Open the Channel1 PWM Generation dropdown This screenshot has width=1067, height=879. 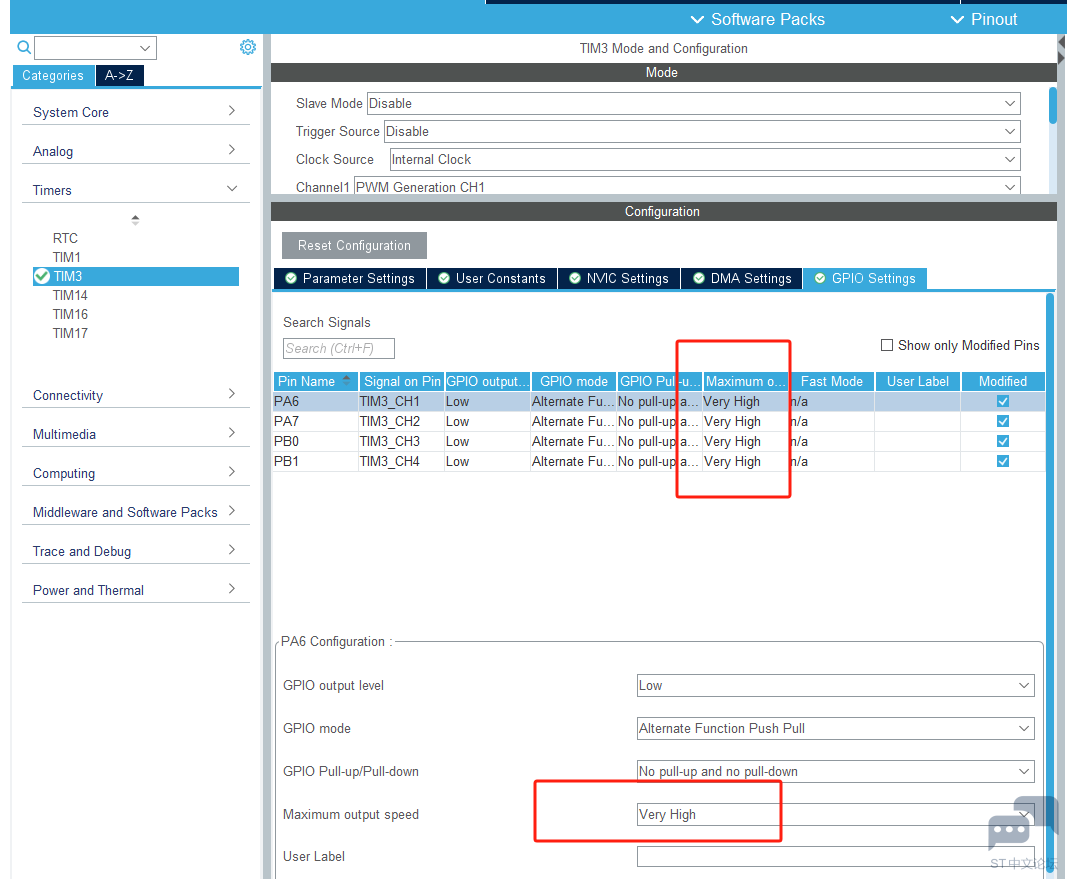coord(687,186)
